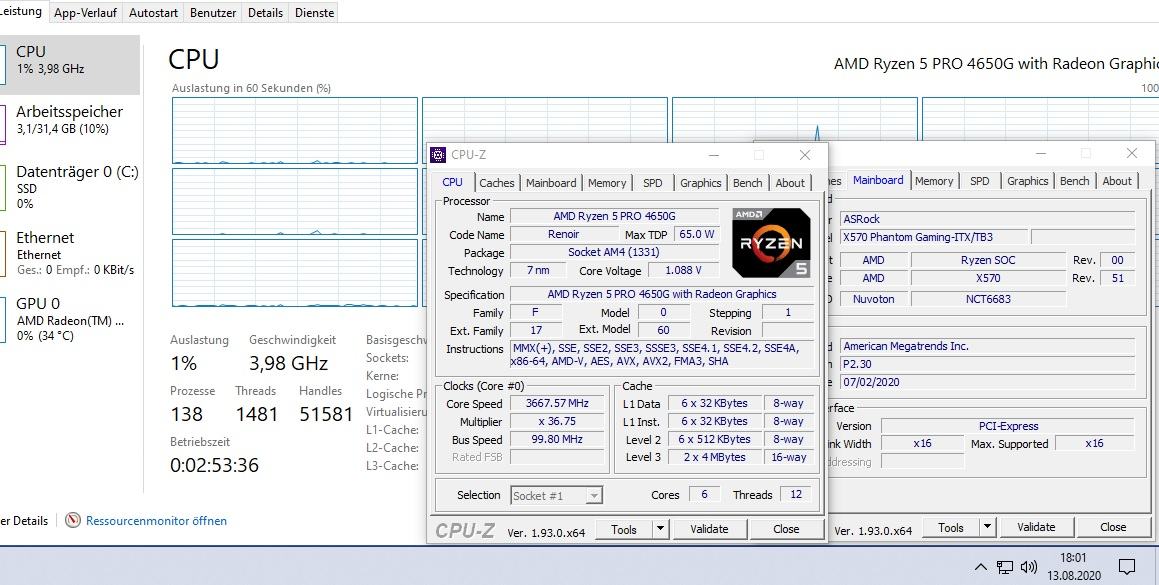1159x585 pixels.
Task: Switch to Autostart tab in Task Manager
Action: coord(153,13)
